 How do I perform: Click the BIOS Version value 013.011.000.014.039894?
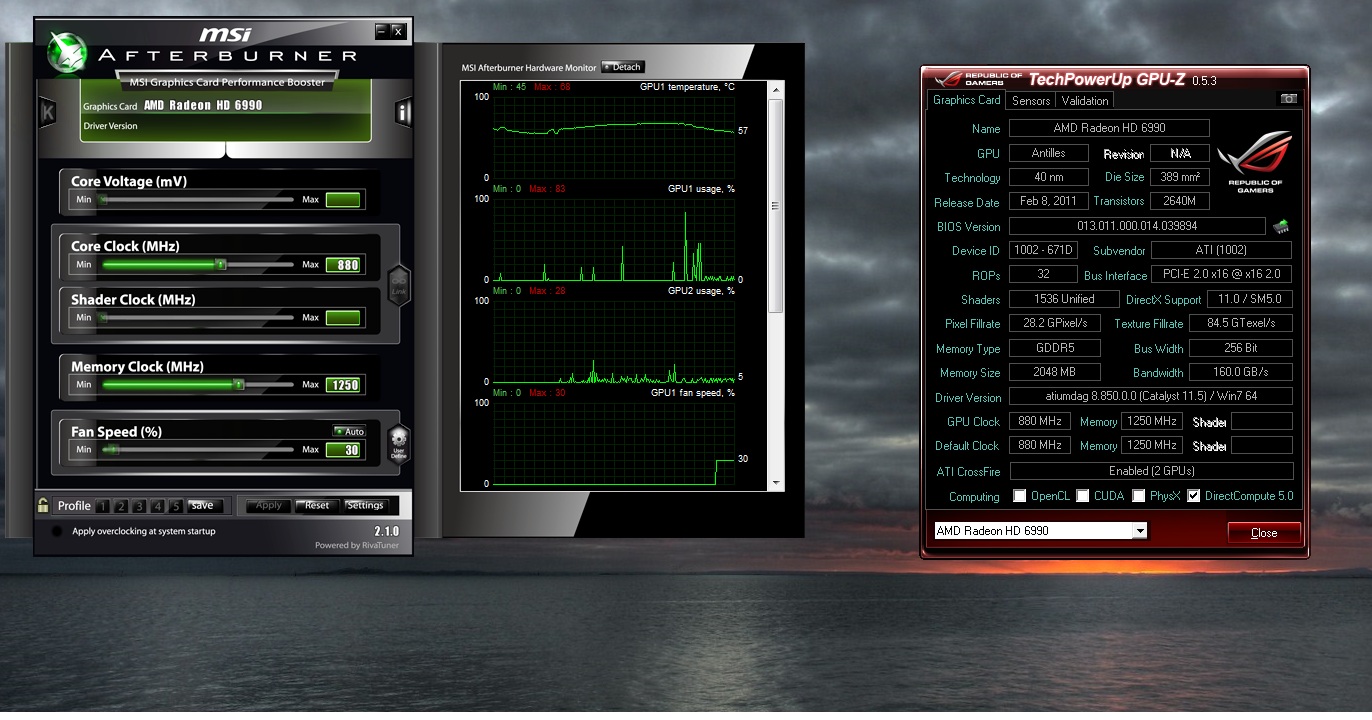[x=1137, y=226]
